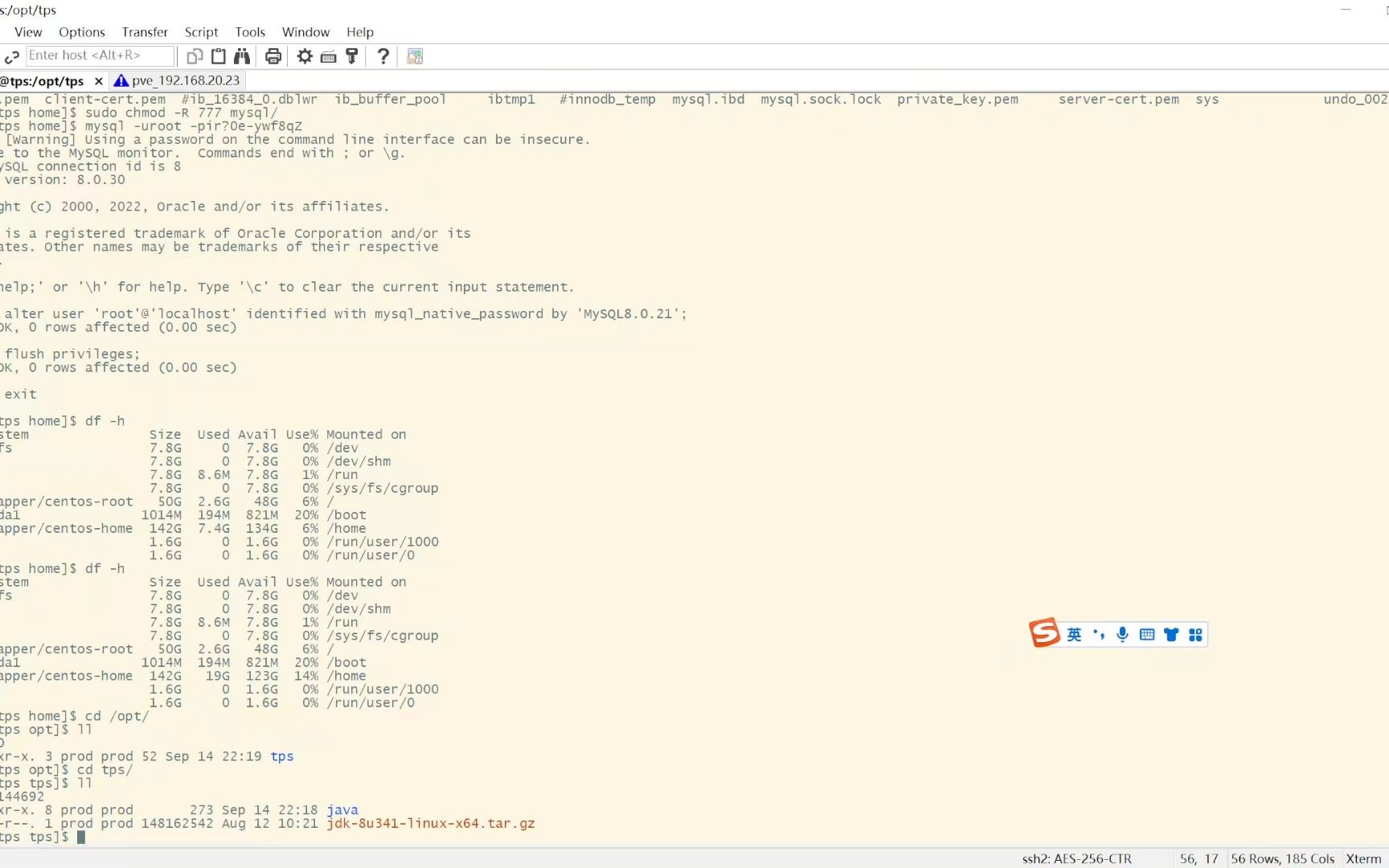Open Find using the binoculars icon

tap(242, 56)
